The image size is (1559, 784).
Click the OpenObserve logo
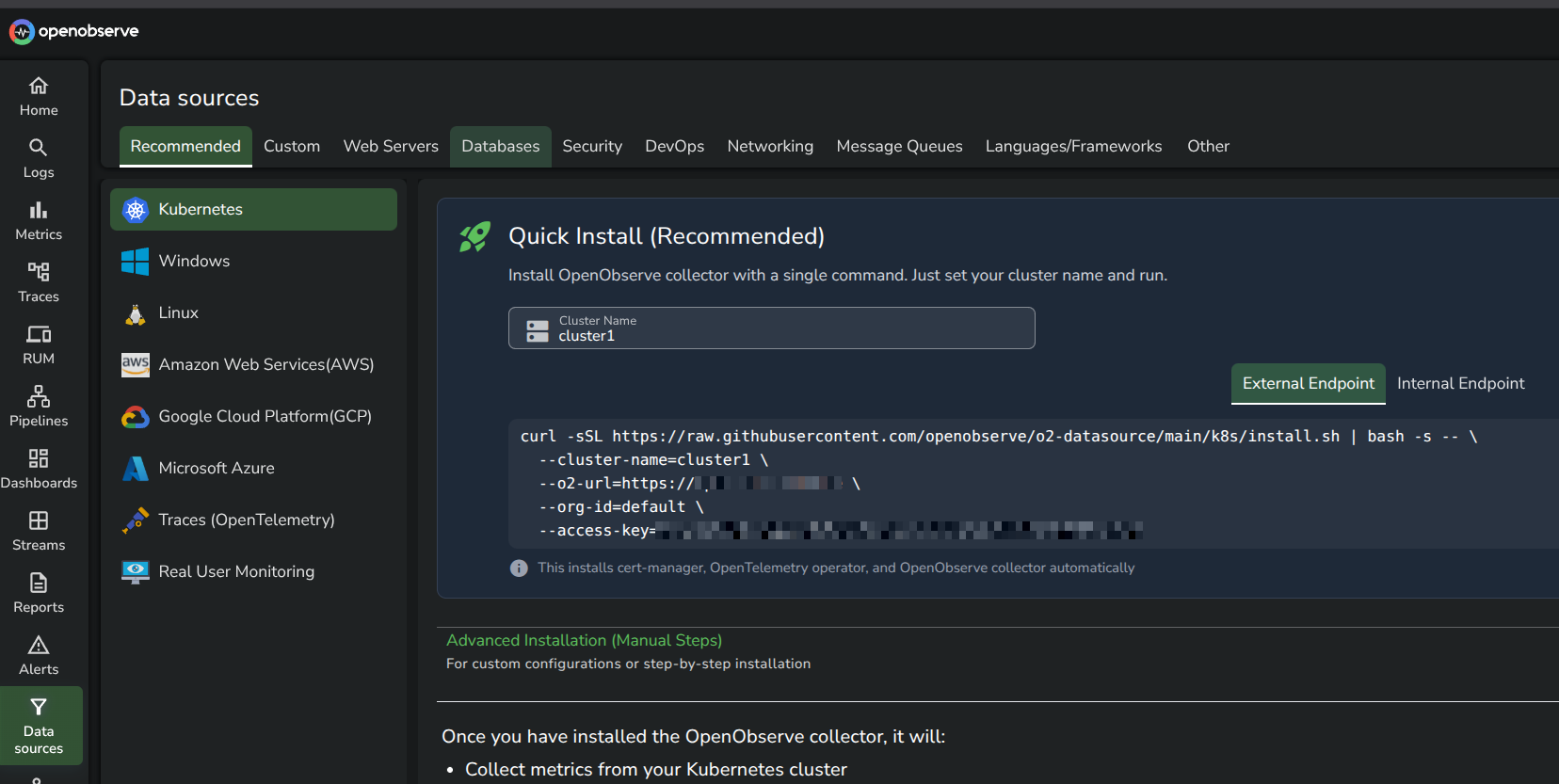[x=73, y=31]
